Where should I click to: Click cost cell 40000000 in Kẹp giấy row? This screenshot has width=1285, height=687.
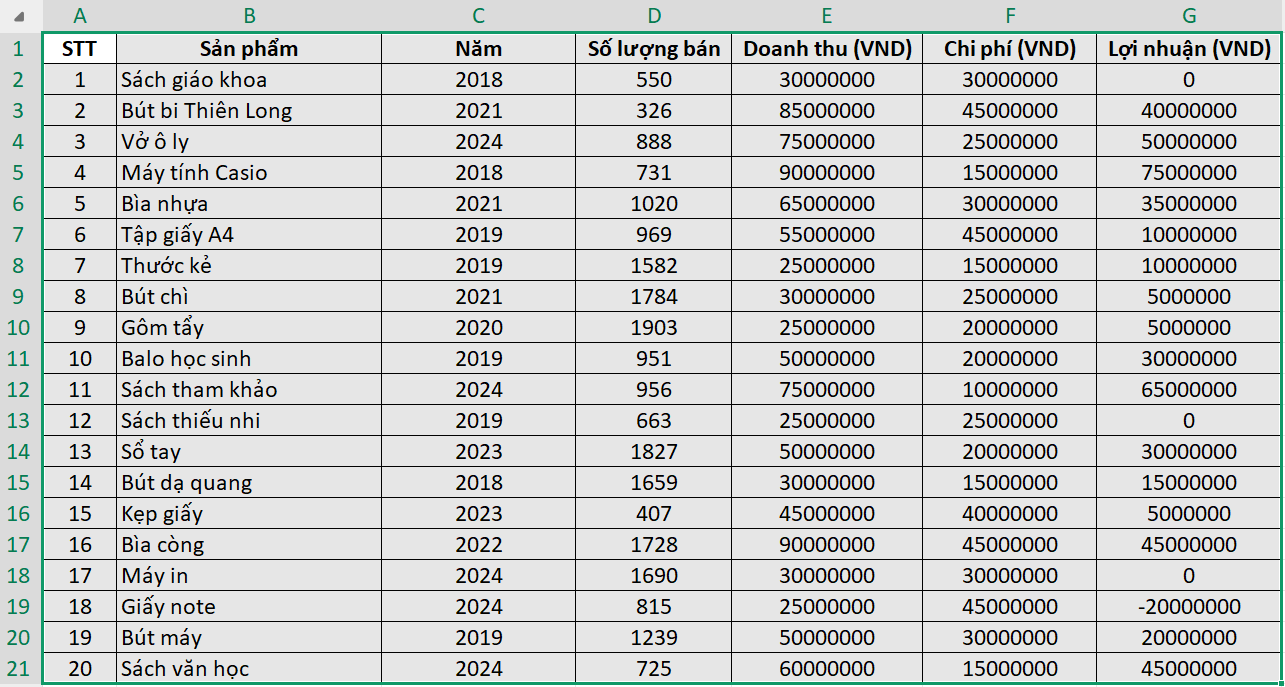[1009, 514]
